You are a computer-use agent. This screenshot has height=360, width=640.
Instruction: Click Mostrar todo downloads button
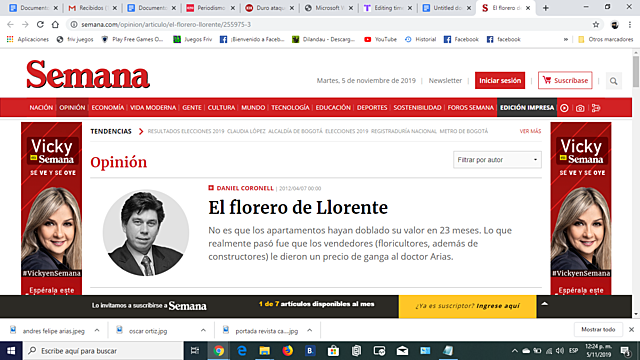coord(598,329)
